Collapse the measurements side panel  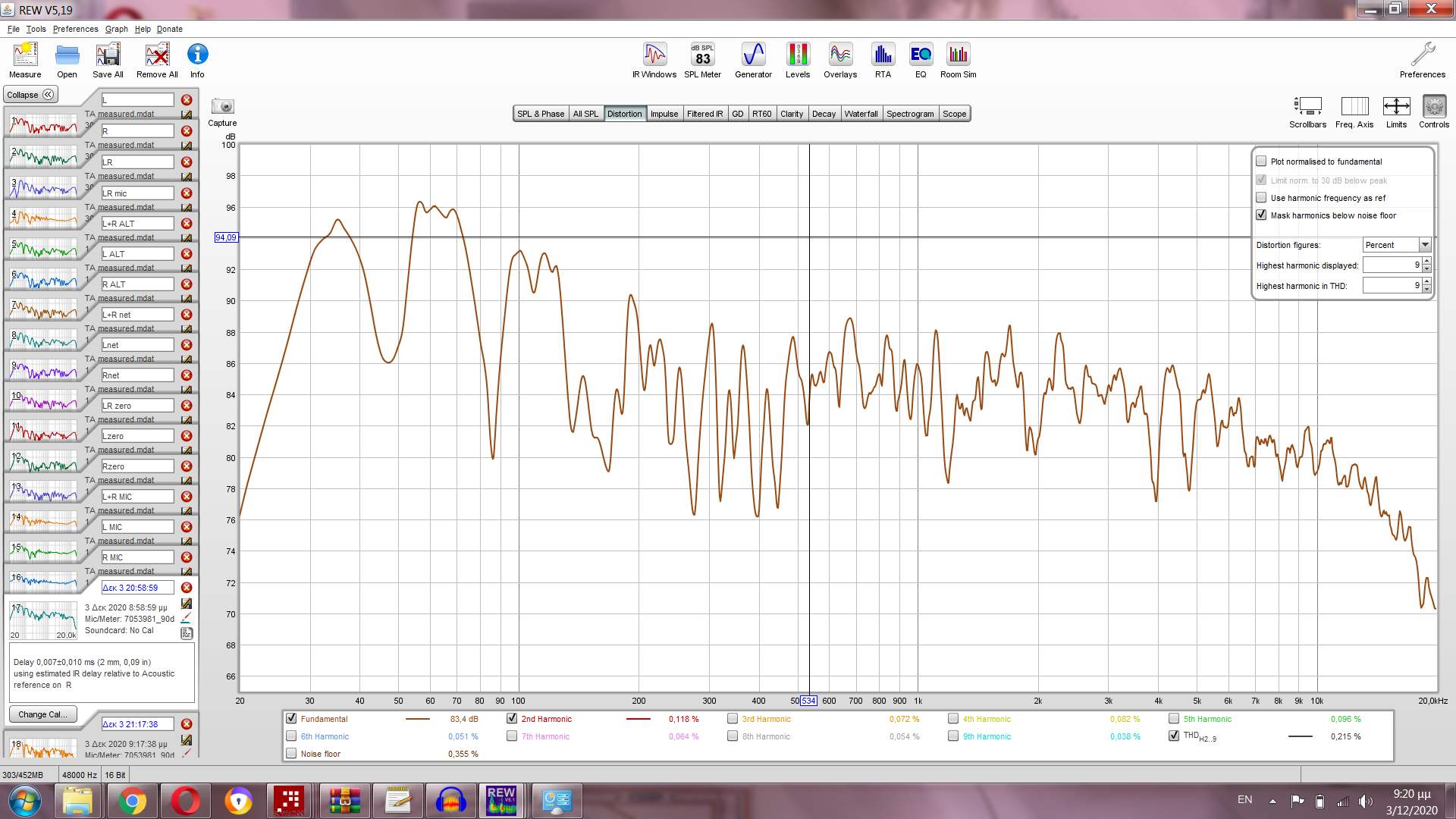(30, 95)
